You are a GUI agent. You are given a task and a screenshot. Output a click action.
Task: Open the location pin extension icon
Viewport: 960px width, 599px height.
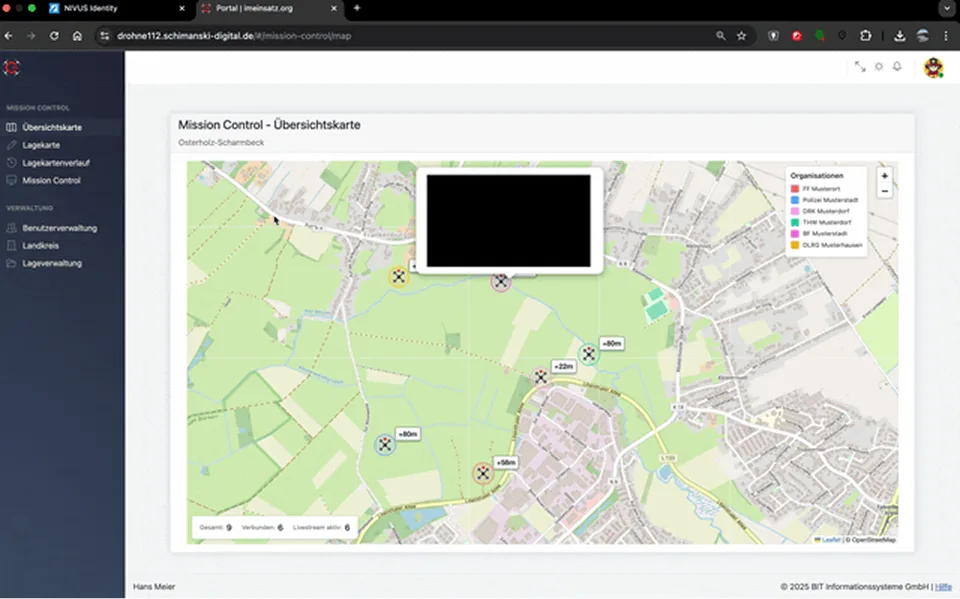pos(842,36)
